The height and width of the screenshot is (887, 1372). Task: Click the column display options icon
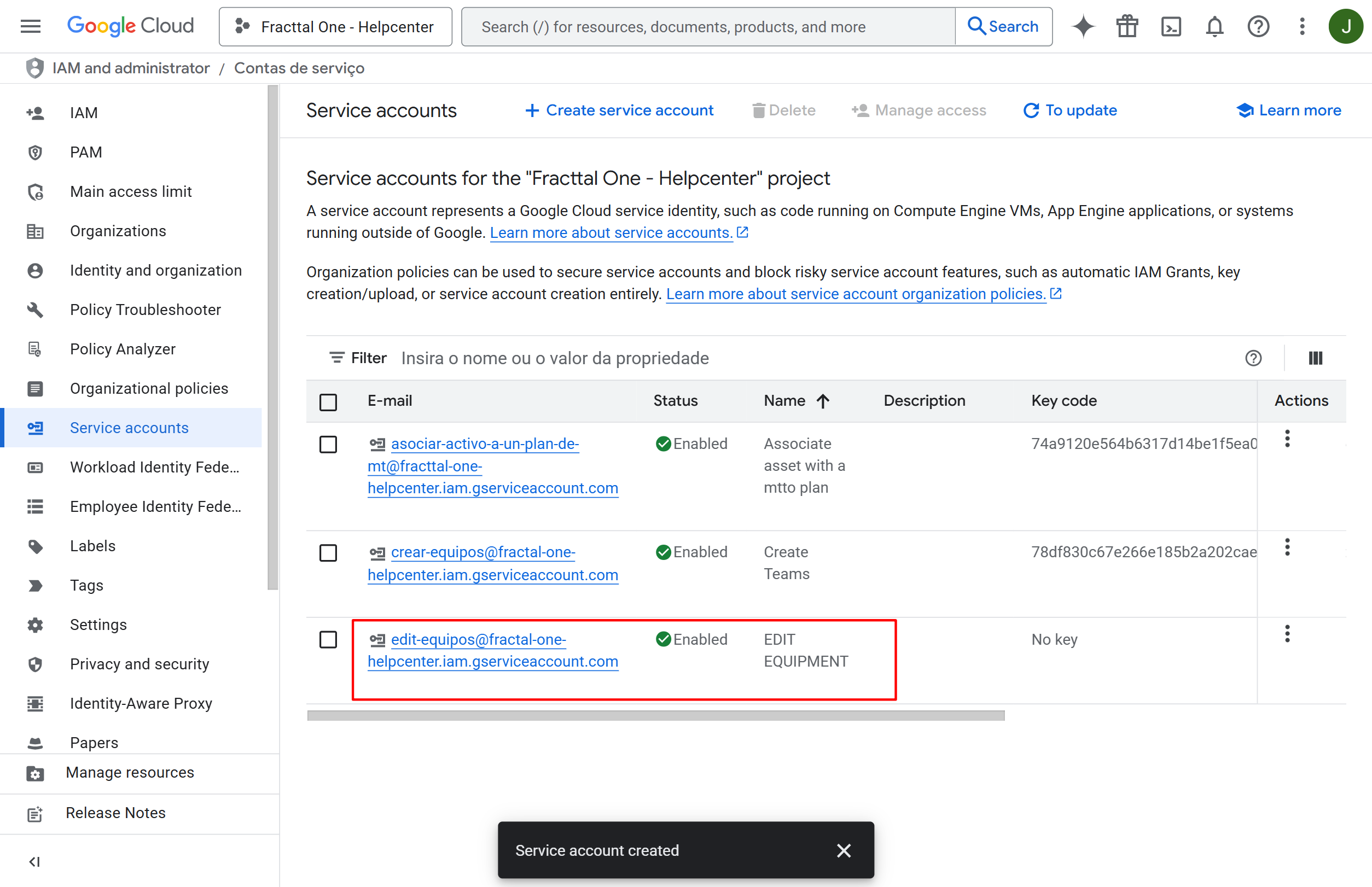[1316, 358]
